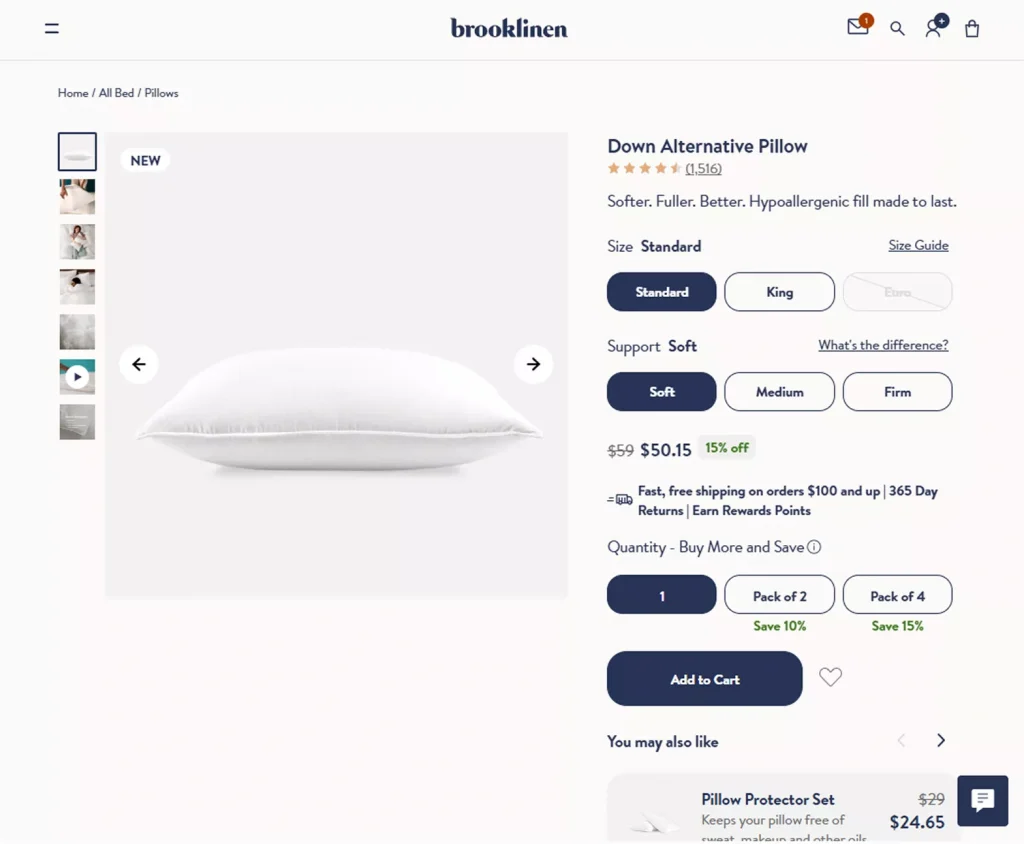Go back using the left image arrow

(x=138, y=364)
